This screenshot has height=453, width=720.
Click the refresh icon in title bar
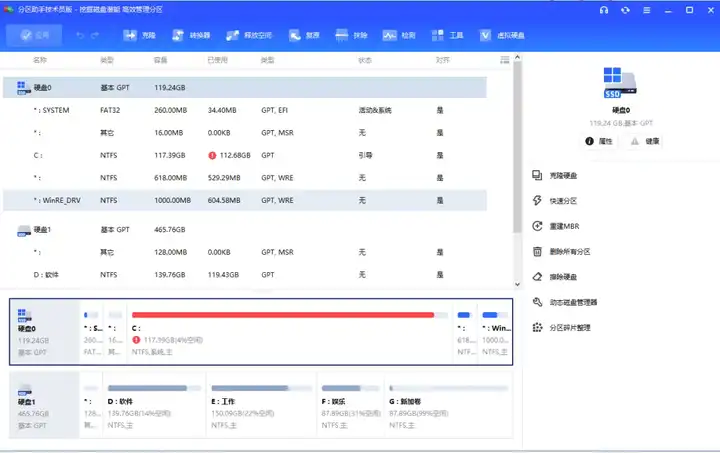click(x=625, y=10)
